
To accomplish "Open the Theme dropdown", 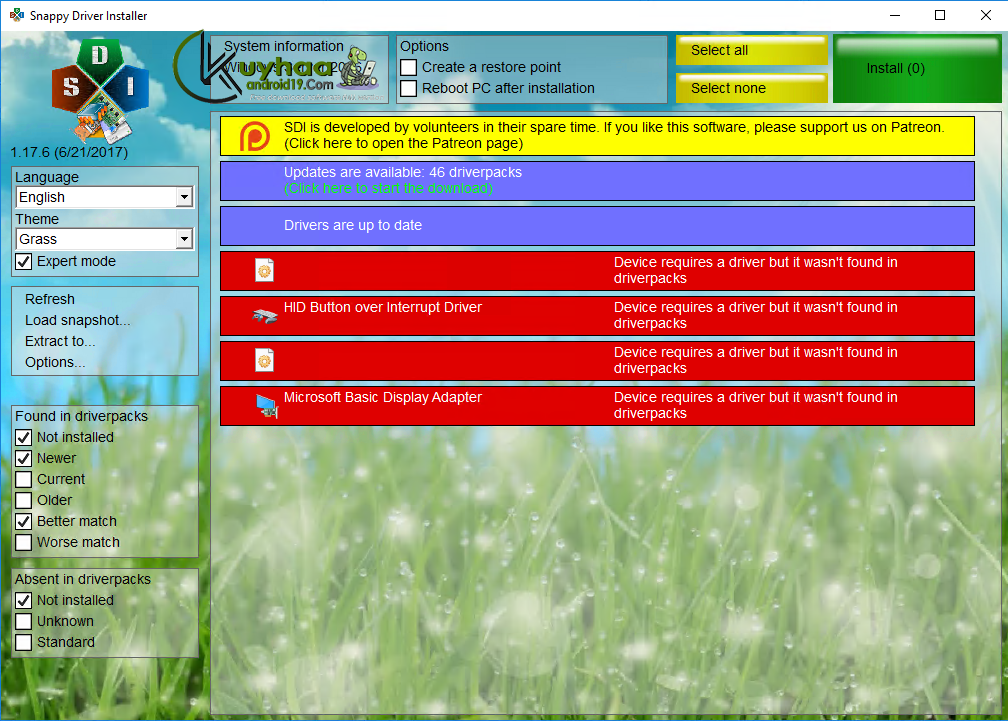I will [104, 239].
